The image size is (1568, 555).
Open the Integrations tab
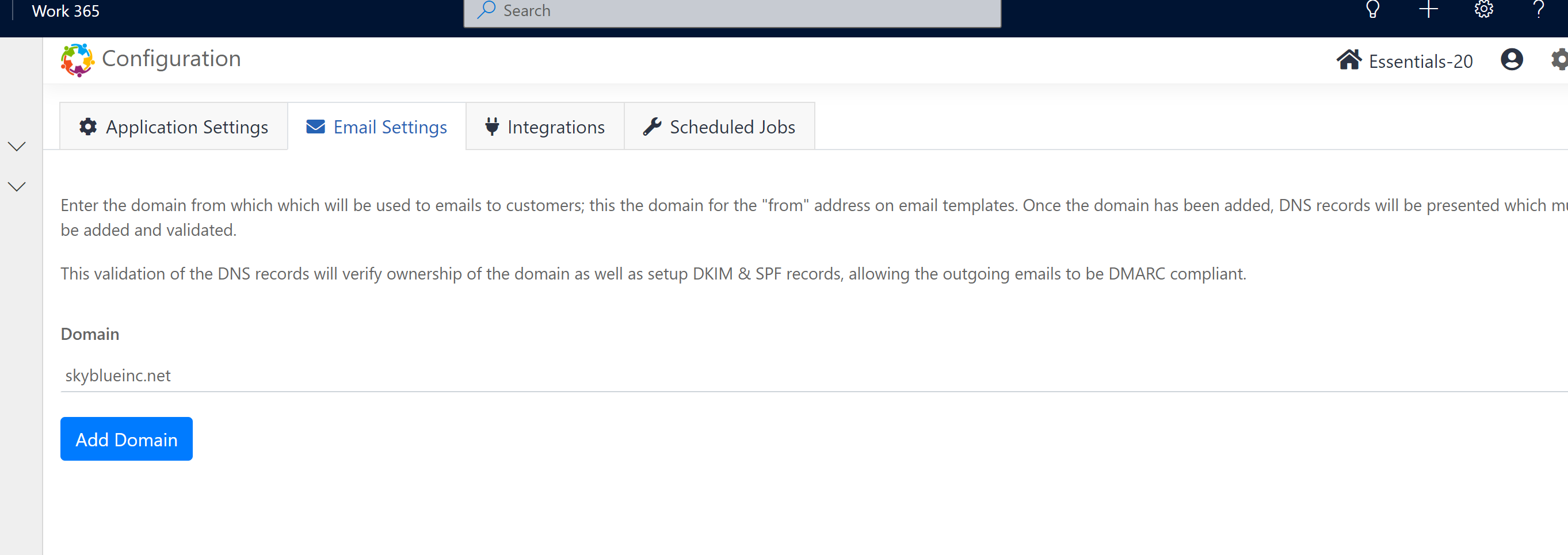pyautogui.click(x=545, y=127)
